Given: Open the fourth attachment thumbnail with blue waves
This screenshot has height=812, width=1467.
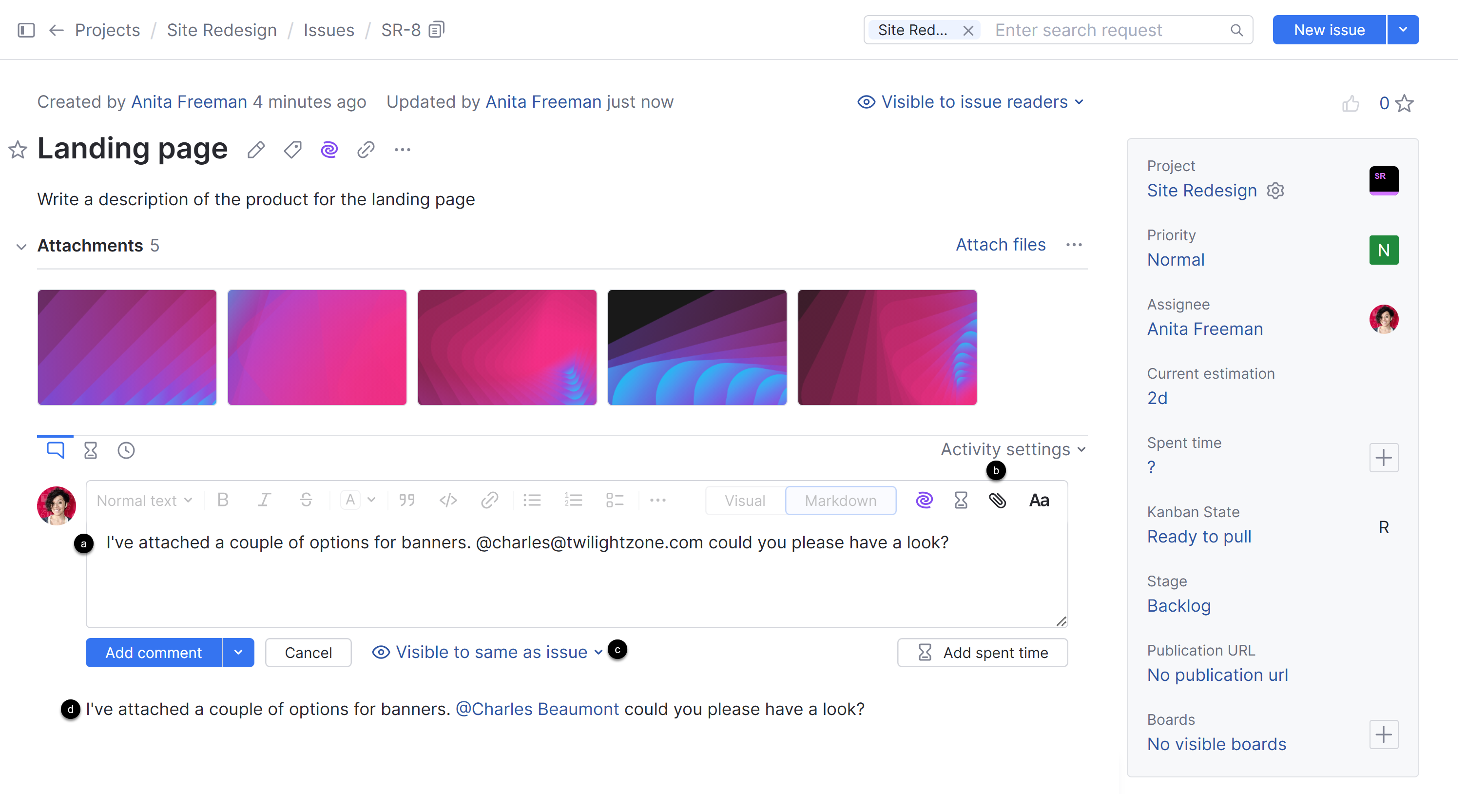Looking at the screenshot, I should click(x=696, y=348).
